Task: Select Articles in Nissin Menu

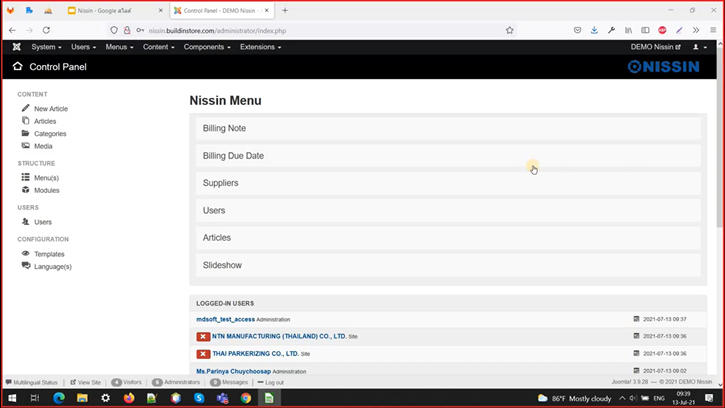Action: pos(448,238)
